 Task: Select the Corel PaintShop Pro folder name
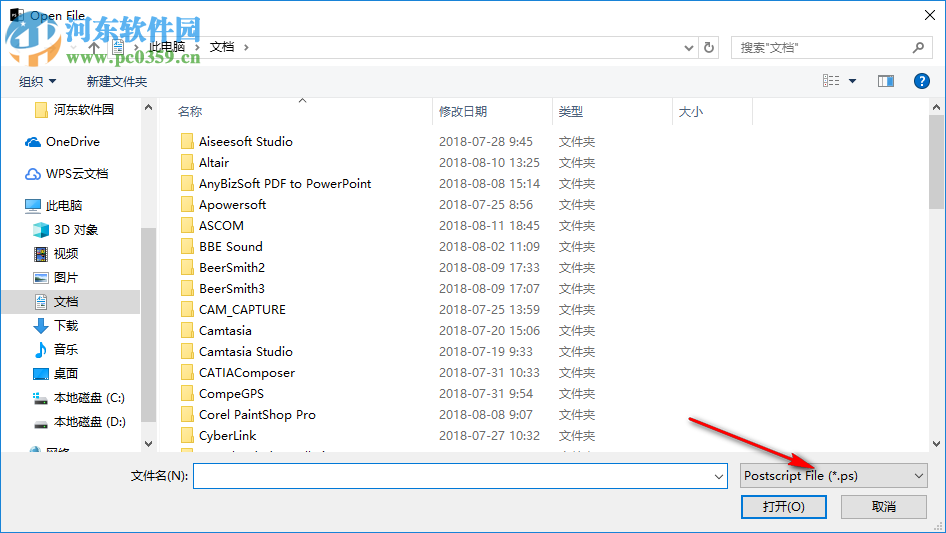click(257, 415)
